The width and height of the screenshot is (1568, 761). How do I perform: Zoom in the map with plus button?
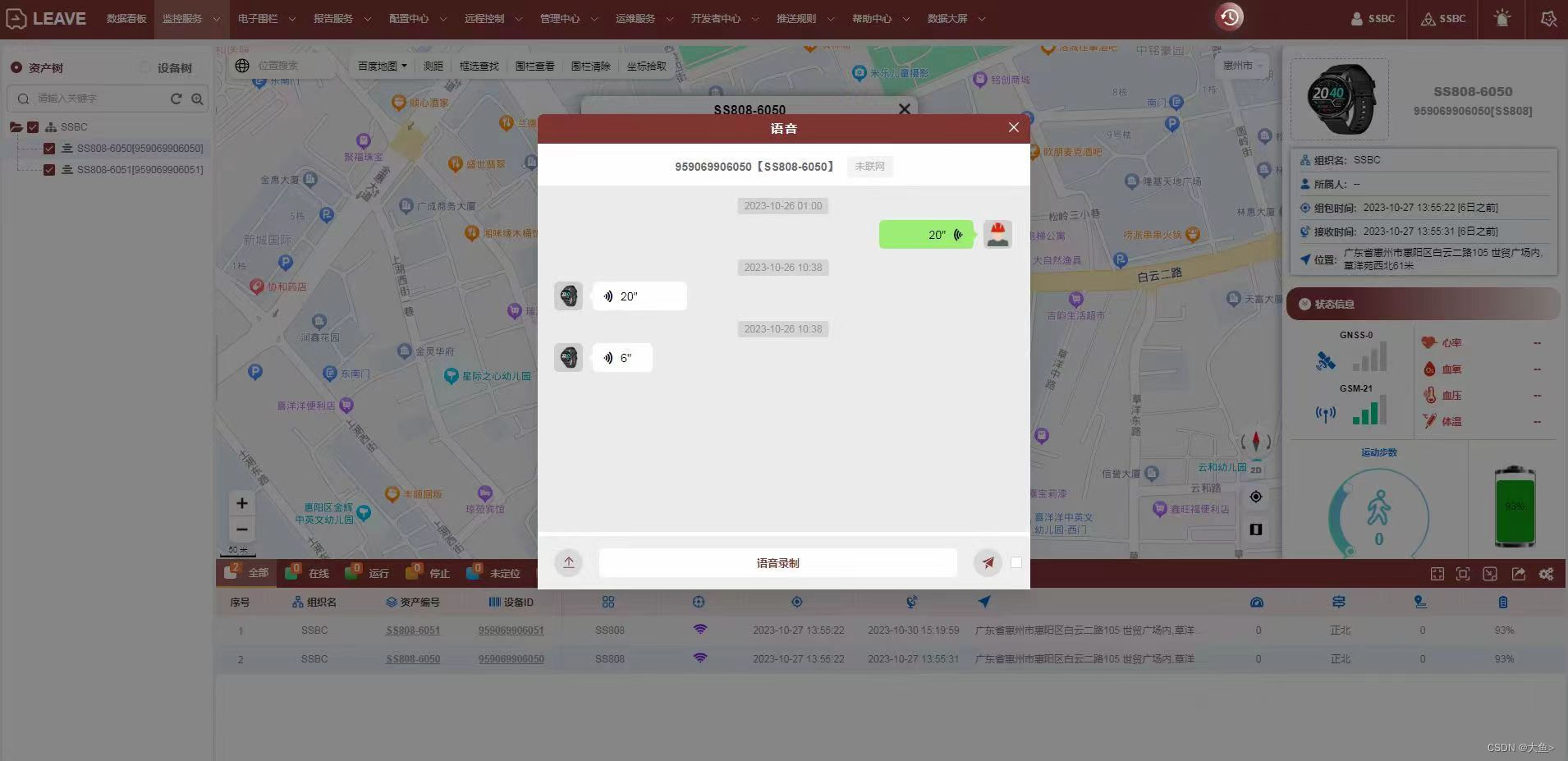[242, 503]
